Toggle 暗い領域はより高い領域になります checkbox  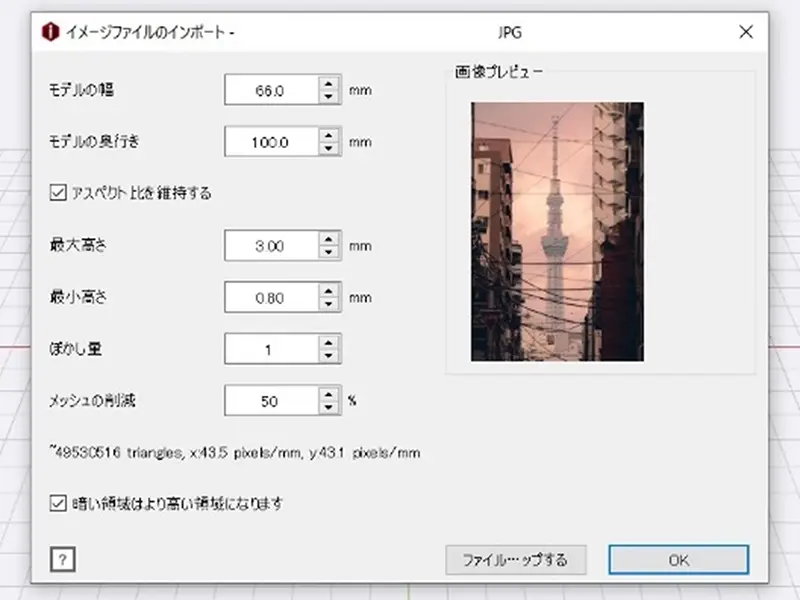point(57,503)
